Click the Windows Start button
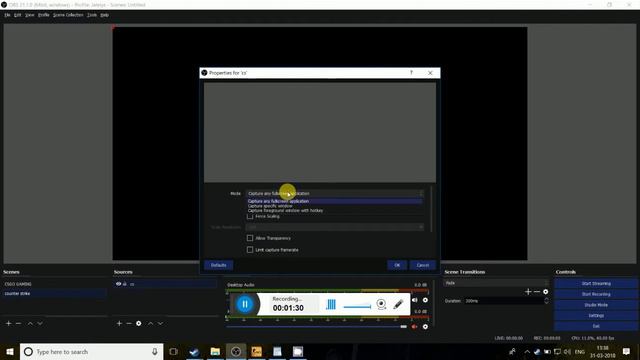 click(x=10, y=351)
